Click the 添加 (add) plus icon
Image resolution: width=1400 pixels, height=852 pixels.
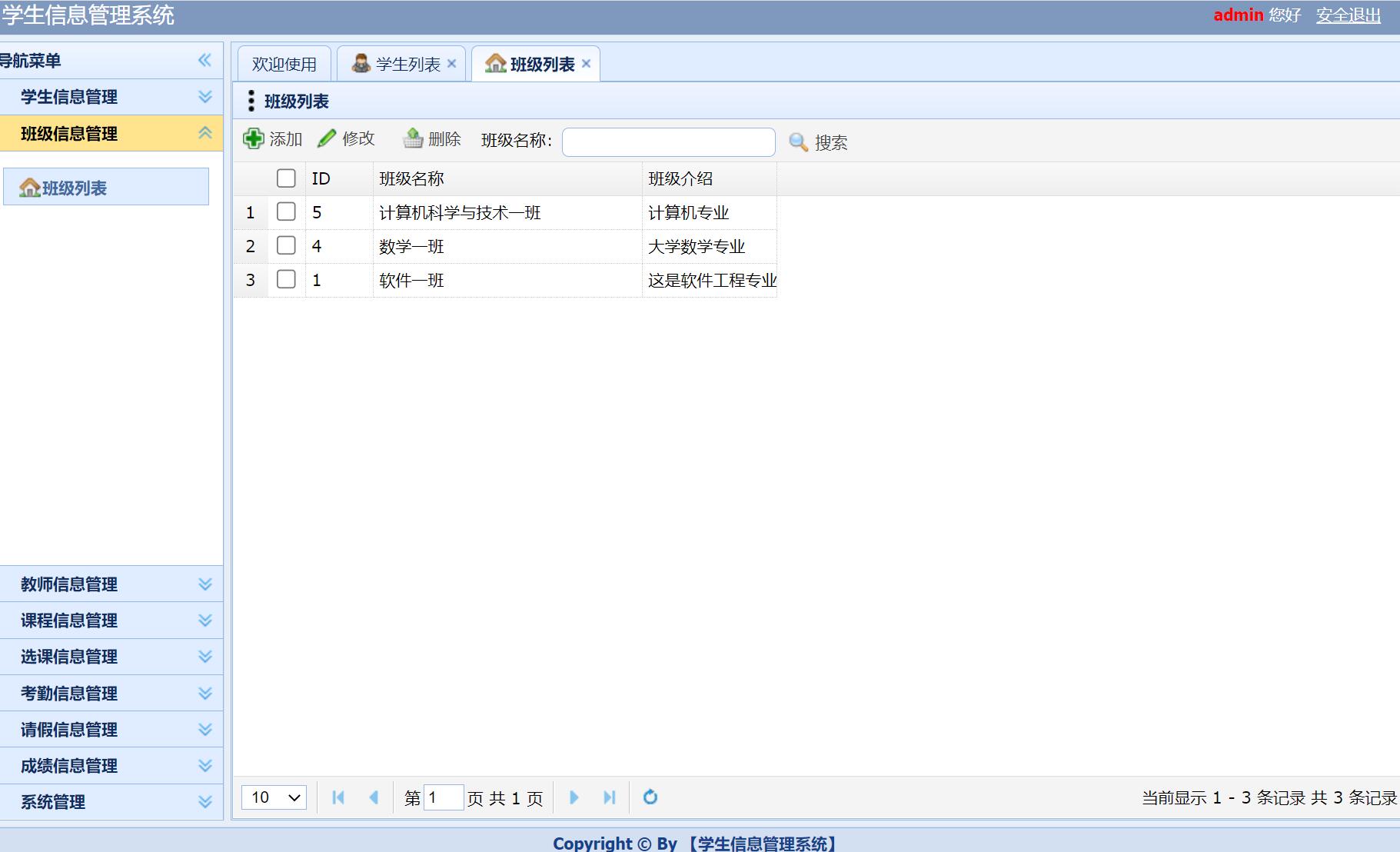(254, 138)
